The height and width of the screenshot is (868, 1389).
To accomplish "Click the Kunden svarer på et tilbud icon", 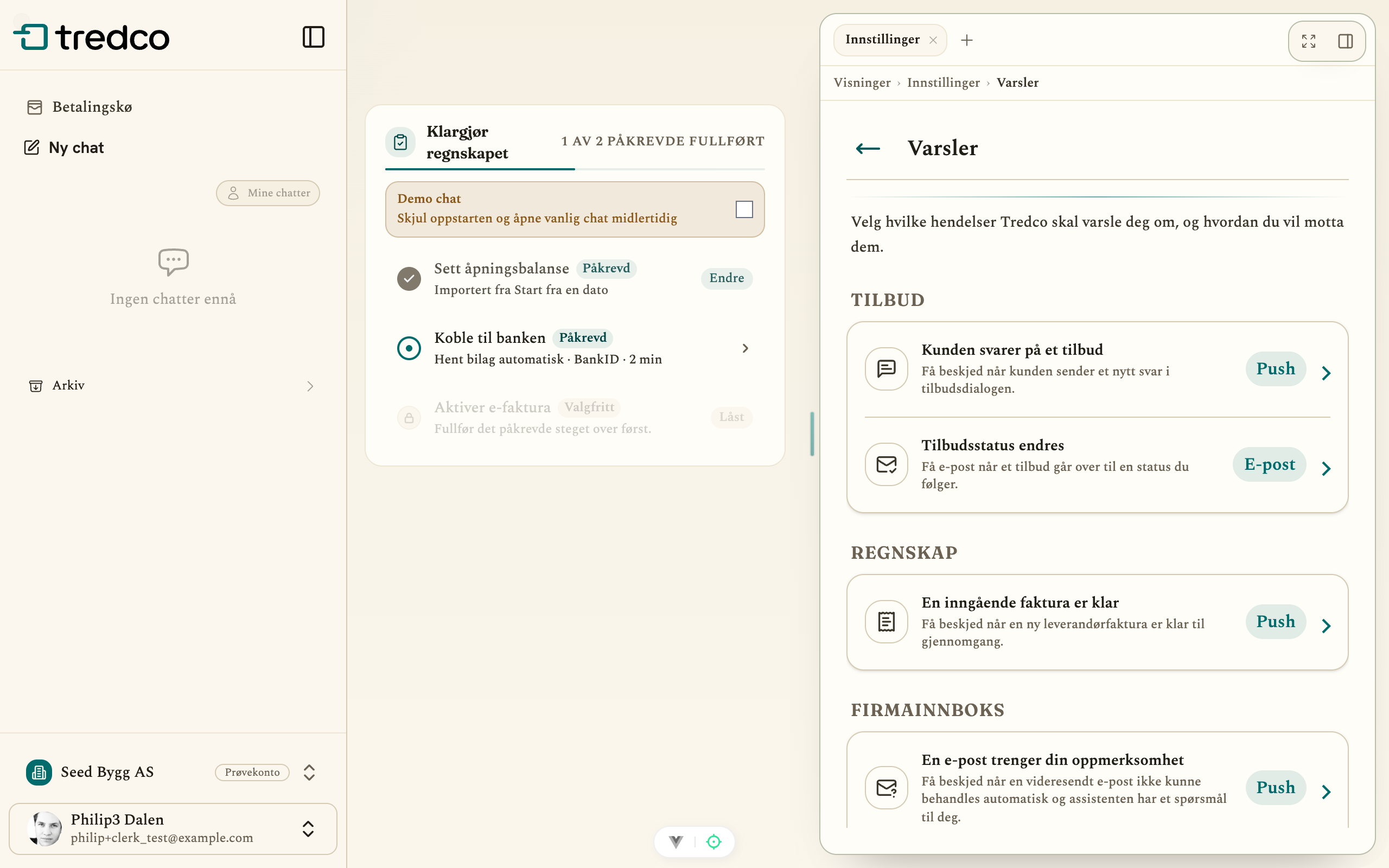I will [x=886, y=368].
